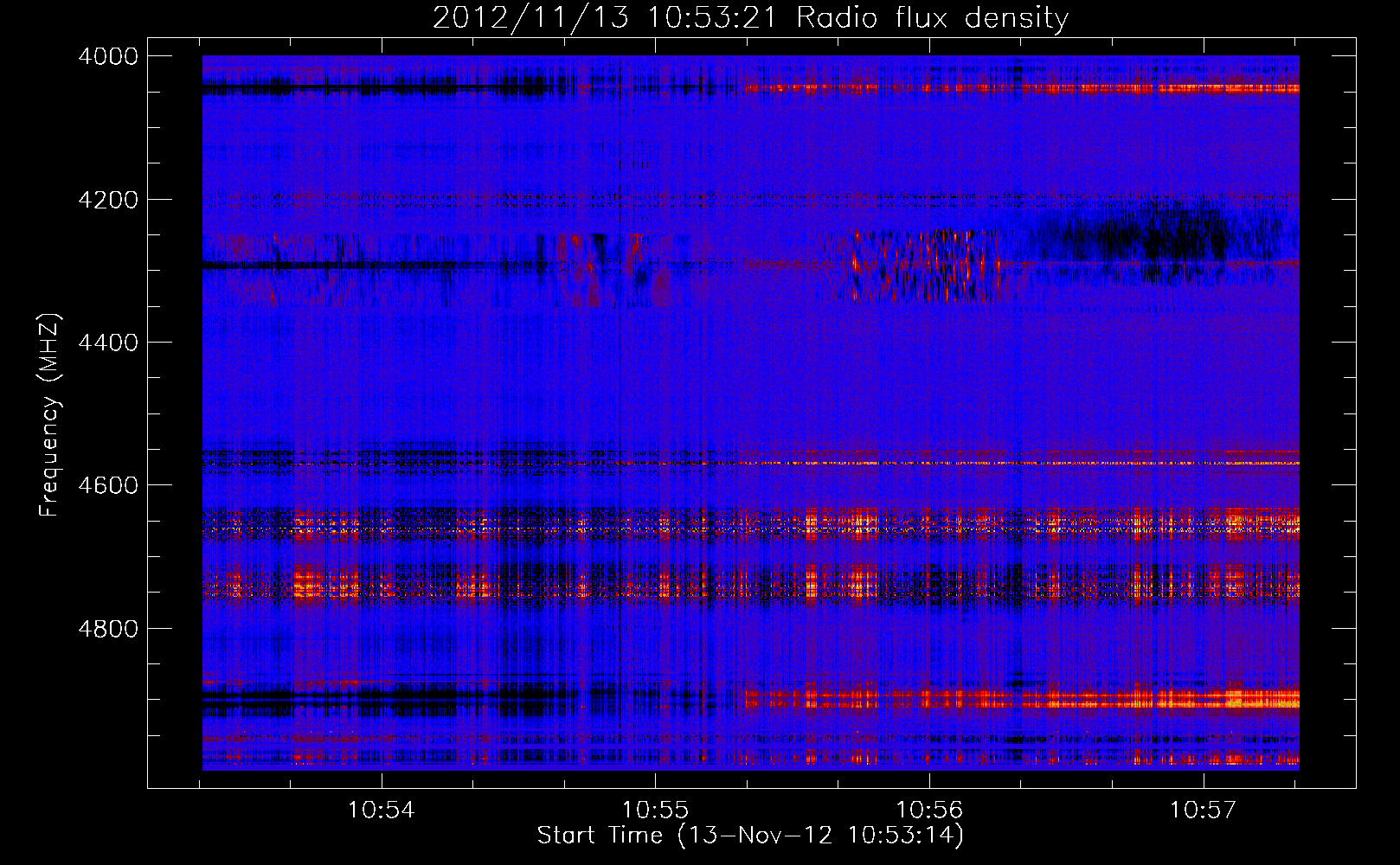Screen dimensions: 1400x865
Task: Select the 4200 frequency tick label
Action: (x=108, y=200)
